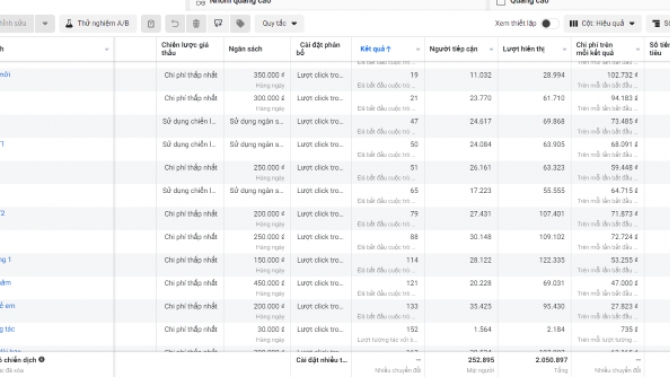Open the dropdown arrow in 'Lượt hiển thị' header
Image resolution: width=670 pixels, height=377 pixels.
tap(564, 50)
